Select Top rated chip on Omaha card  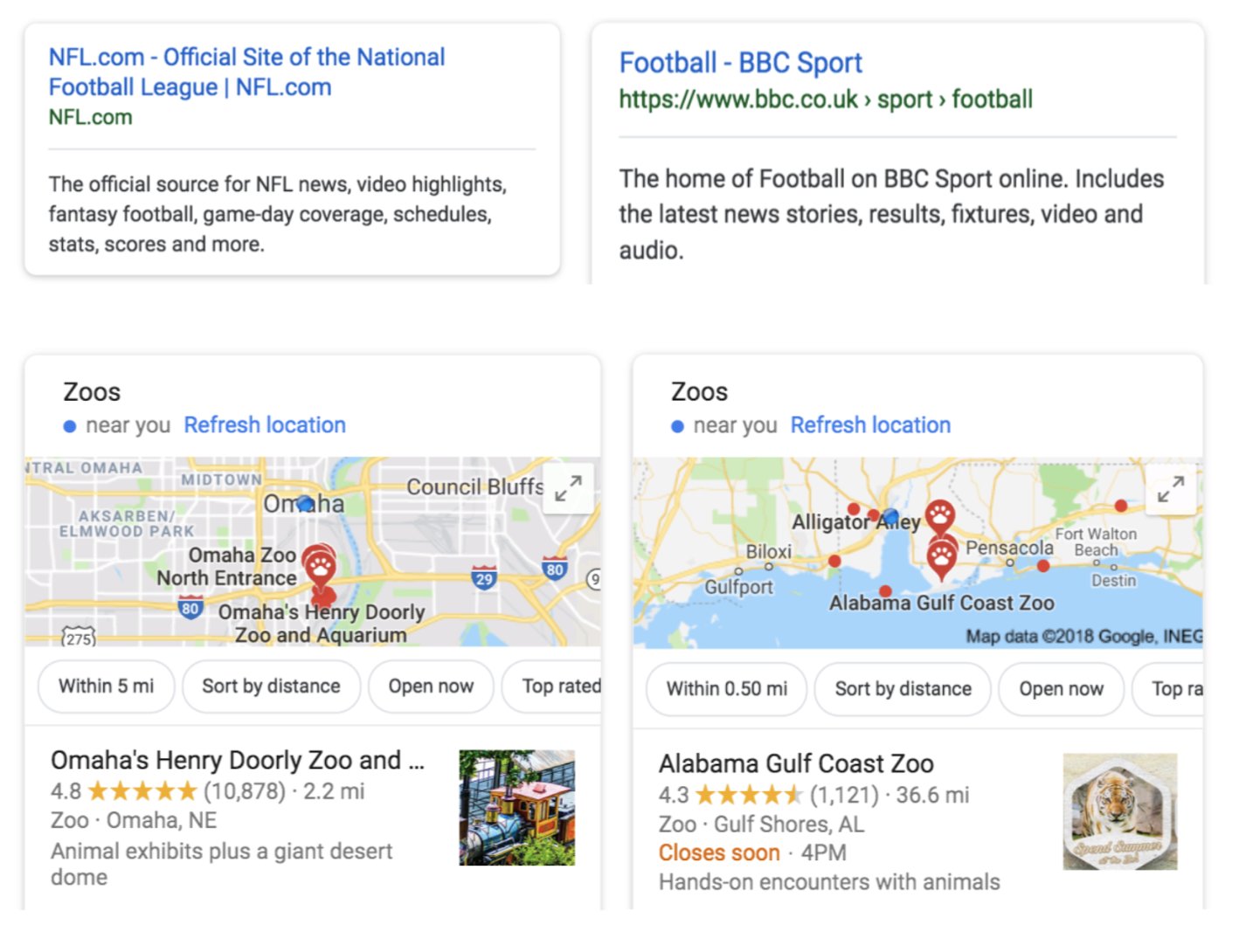click(x=559, y=686)
